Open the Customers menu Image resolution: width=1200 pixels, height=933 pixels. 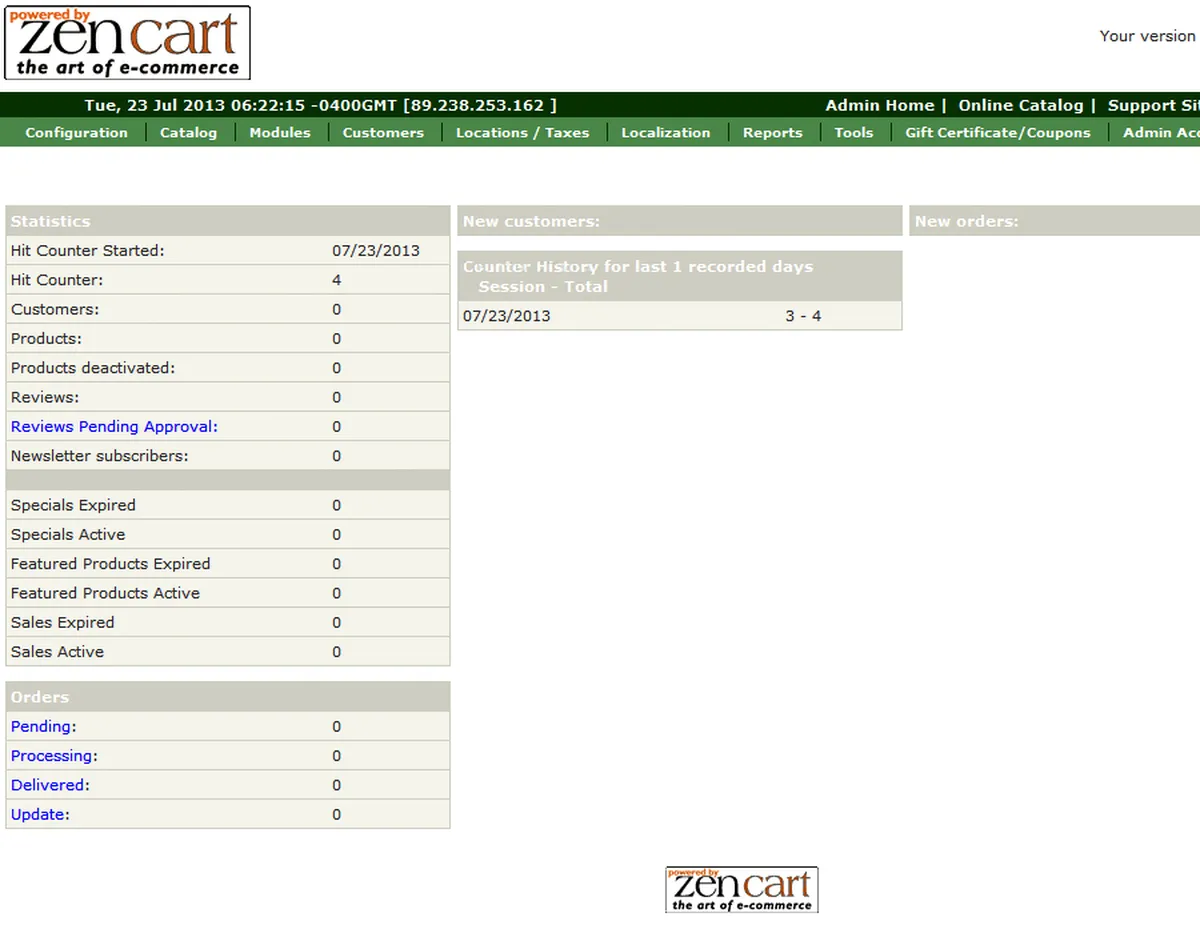(x=383, y=132)
